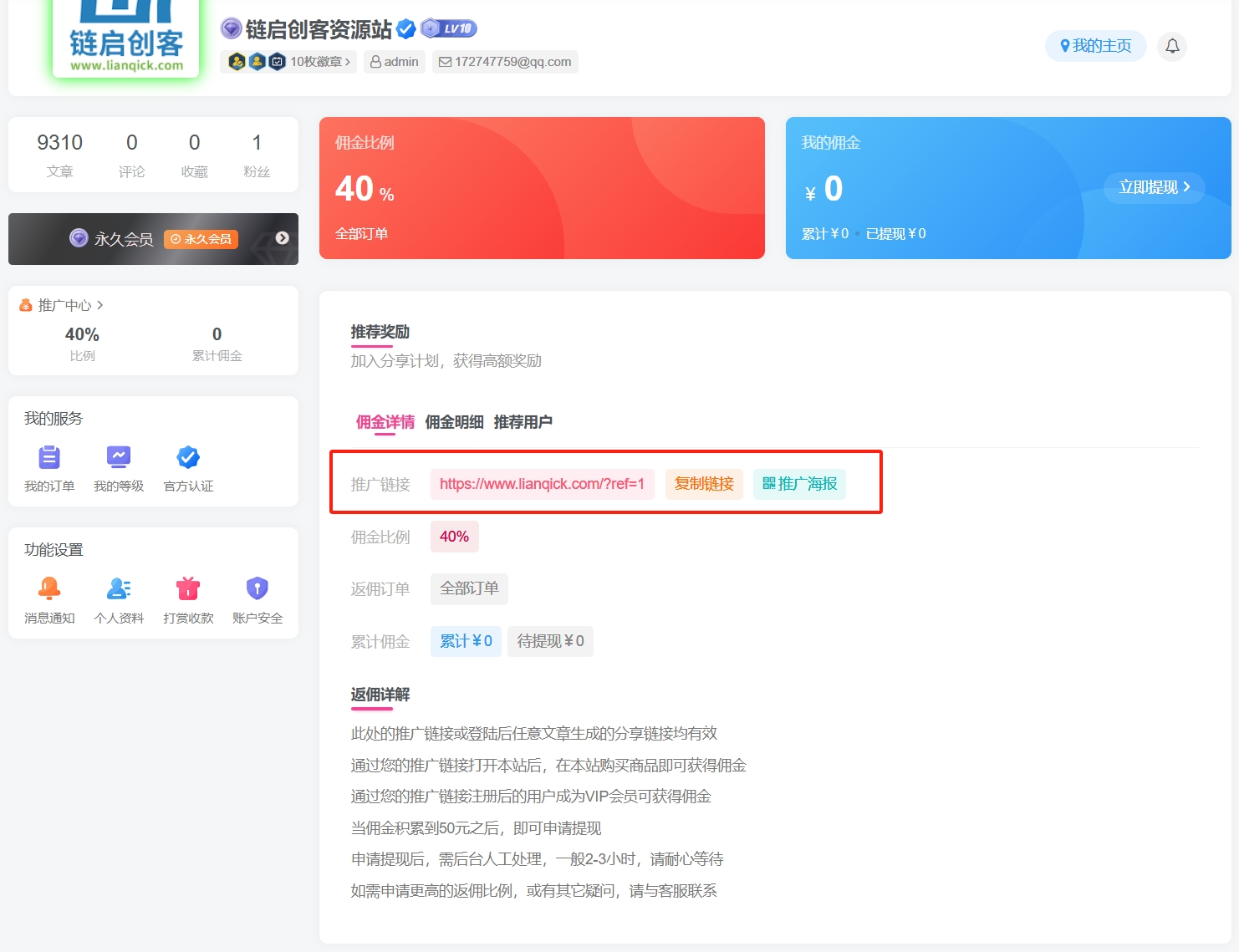Click the promotion link https://www.lianqick.com/?ref=1
This screenshot has height=952, width=1239.
coord(542,484)
